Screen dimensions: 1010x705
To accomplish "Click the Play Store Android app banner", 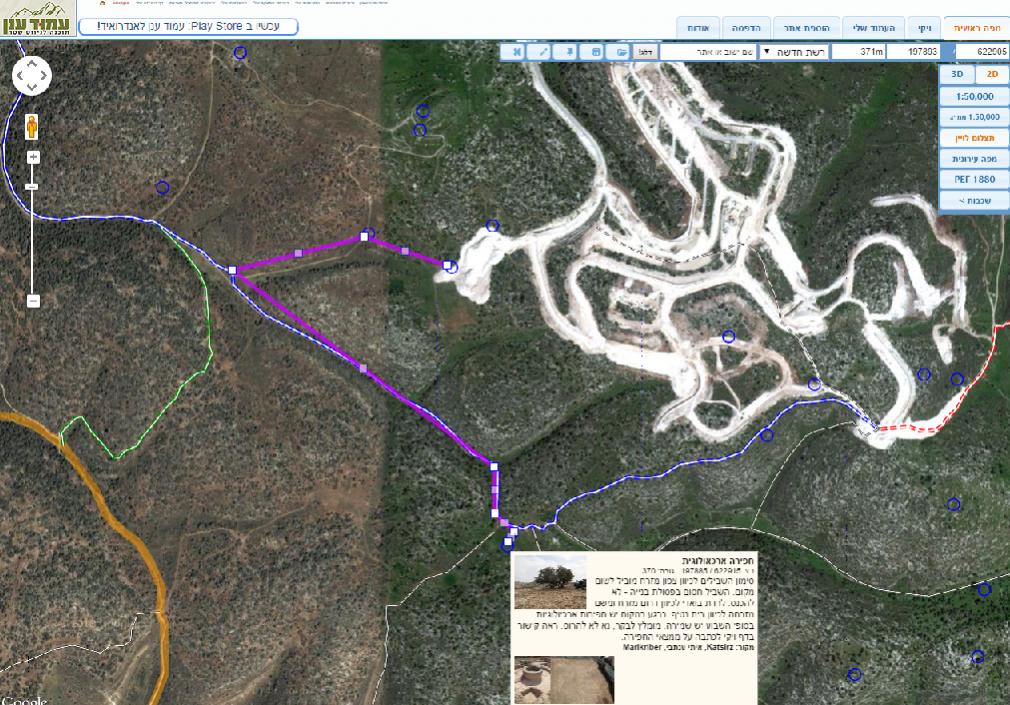I will point(188,26).
